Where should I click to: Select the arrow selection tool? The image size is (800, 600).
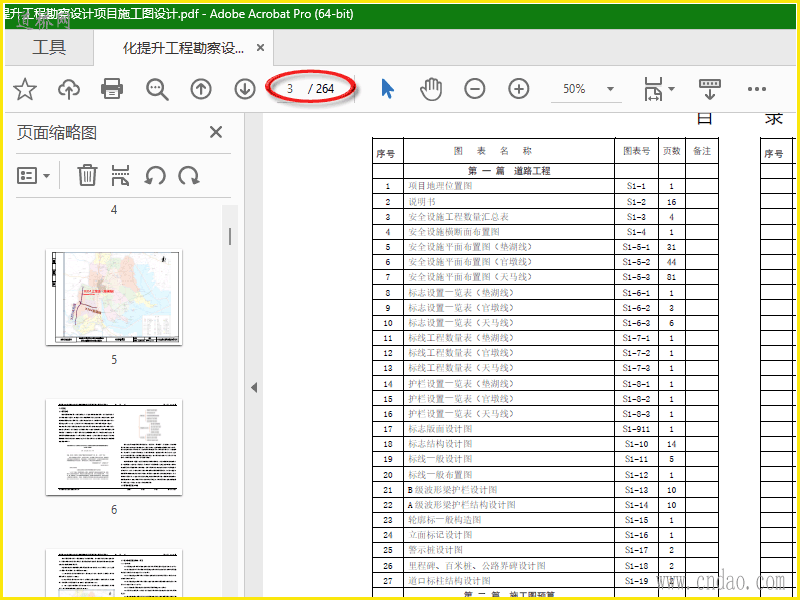pos(388,89)
